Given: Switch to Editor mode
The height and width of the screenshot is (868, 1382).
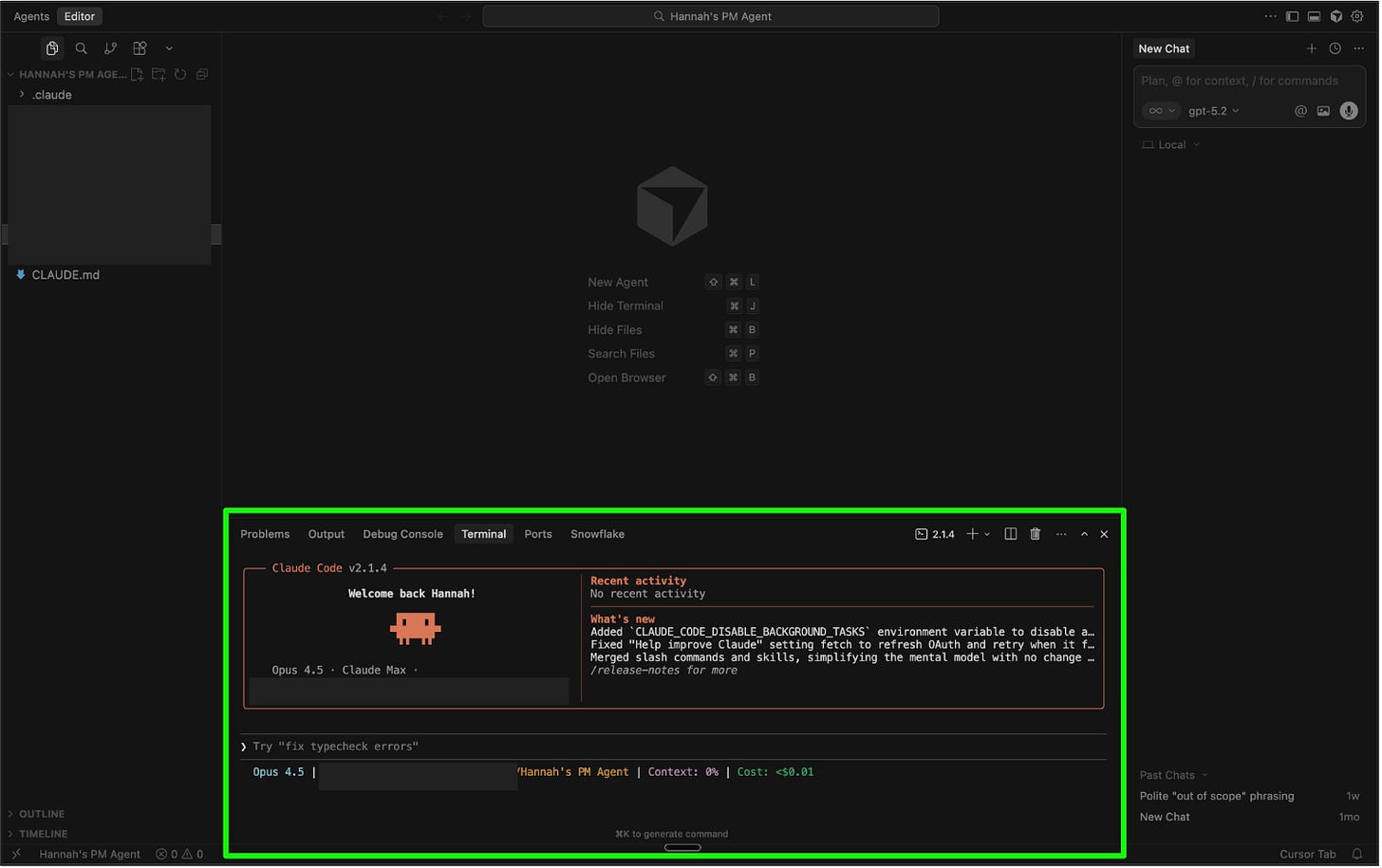Looking at the screenshot, I should coord(80,16).
